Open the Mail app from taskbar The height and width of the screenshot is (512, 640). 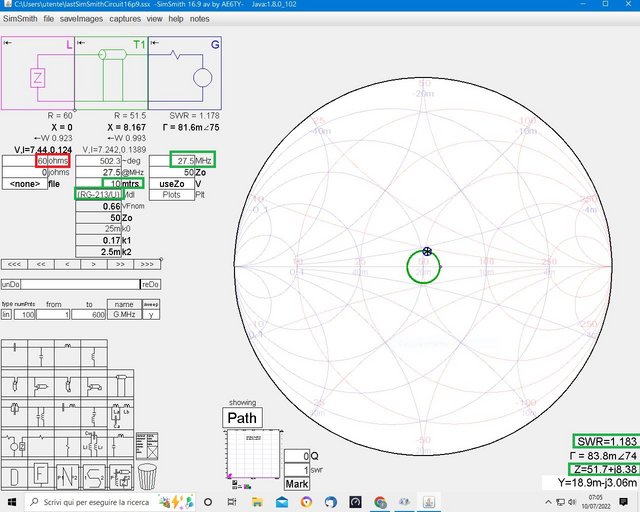[x=282, y=502]
